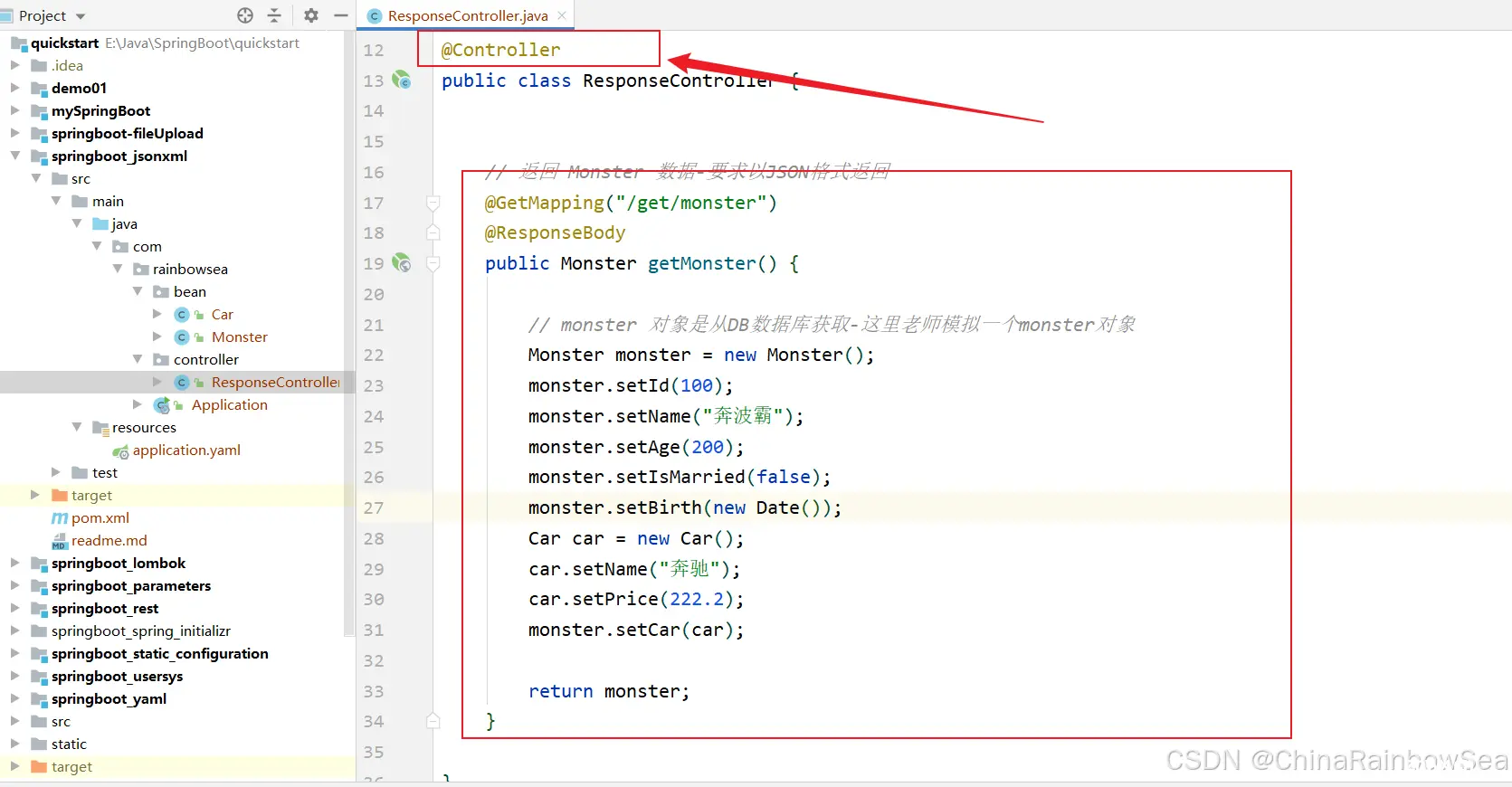Select springboot_spring_initializr folder
The height and width of the screenshot is (787, 1512).
click(x=141, y=631)
